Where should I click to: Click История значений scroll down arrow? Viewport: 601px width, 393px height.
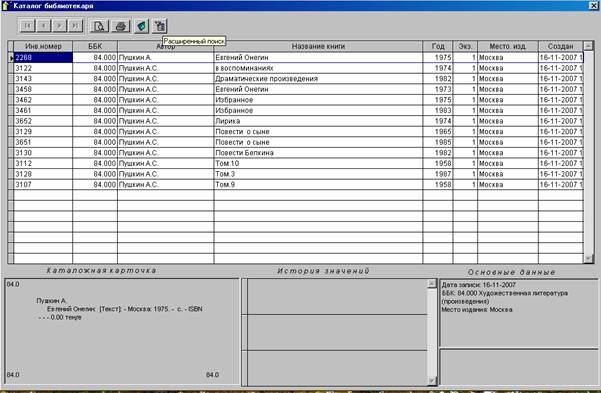coord(432,380)
